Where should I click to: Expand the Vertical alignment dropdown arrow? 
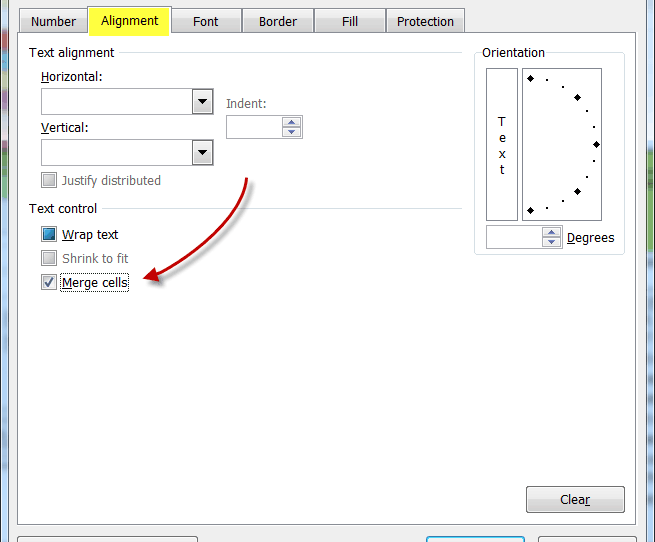203,152
